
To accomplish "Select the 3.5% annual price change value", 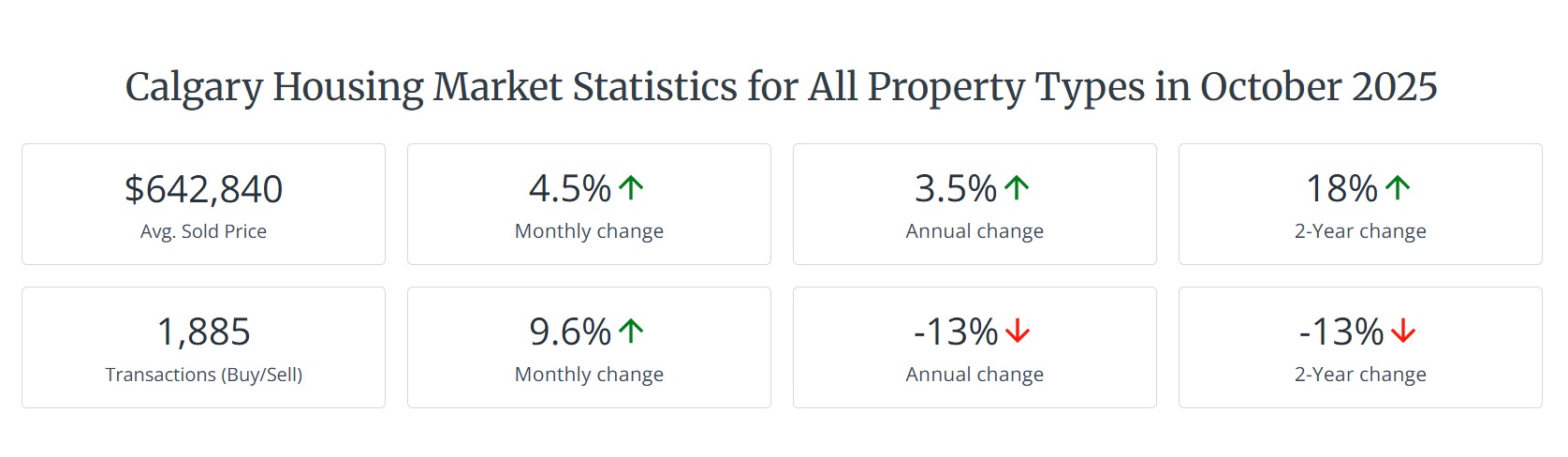I will (956, 189).
